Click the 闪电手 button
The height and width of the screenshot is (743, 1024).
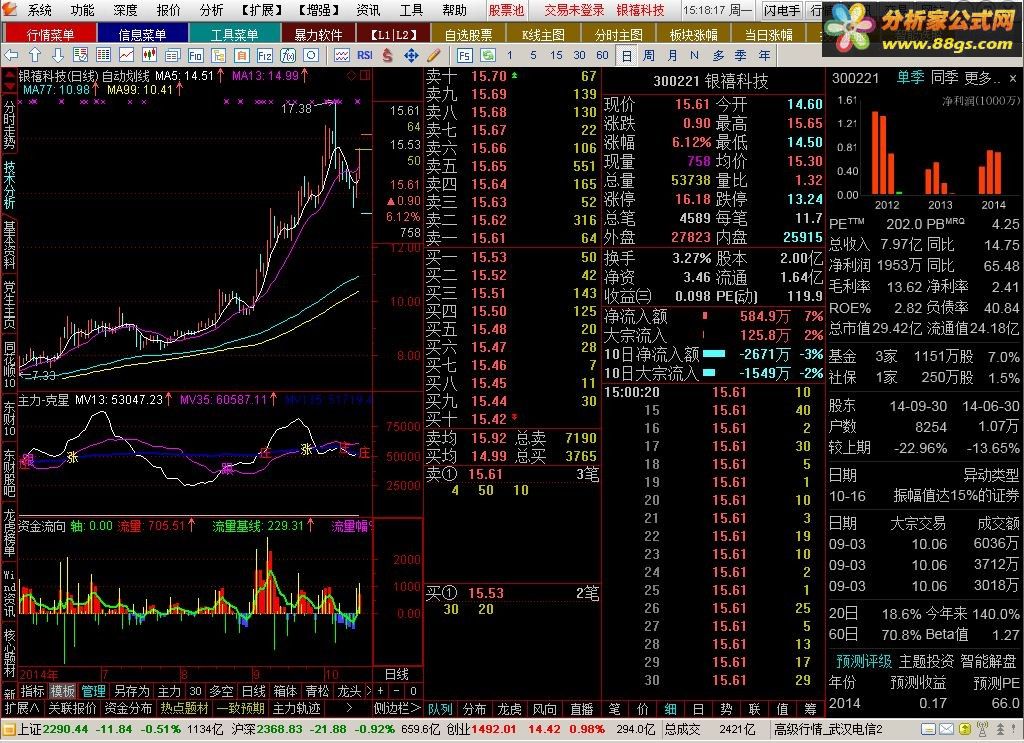pyautogui.click(x=781, y=10)
